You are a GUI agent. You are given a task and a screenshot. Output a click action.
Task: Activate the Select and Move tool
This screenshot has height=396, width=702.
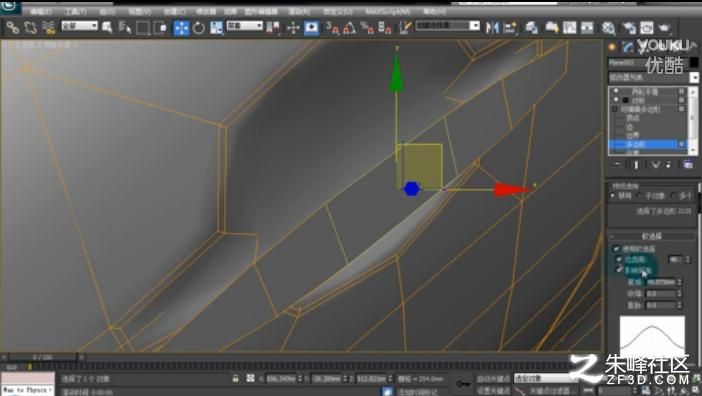click(x=181, y=28)
